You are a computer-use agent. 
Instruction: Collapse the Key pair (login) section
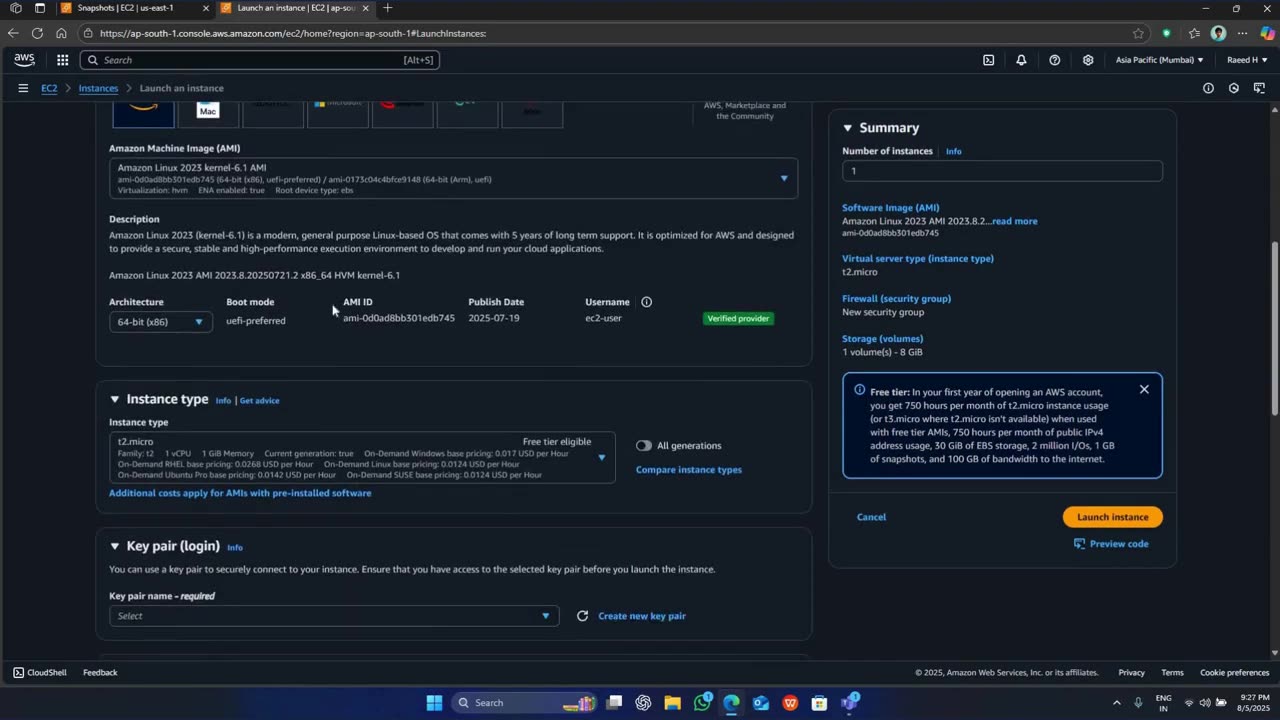[x=115, y=546]
